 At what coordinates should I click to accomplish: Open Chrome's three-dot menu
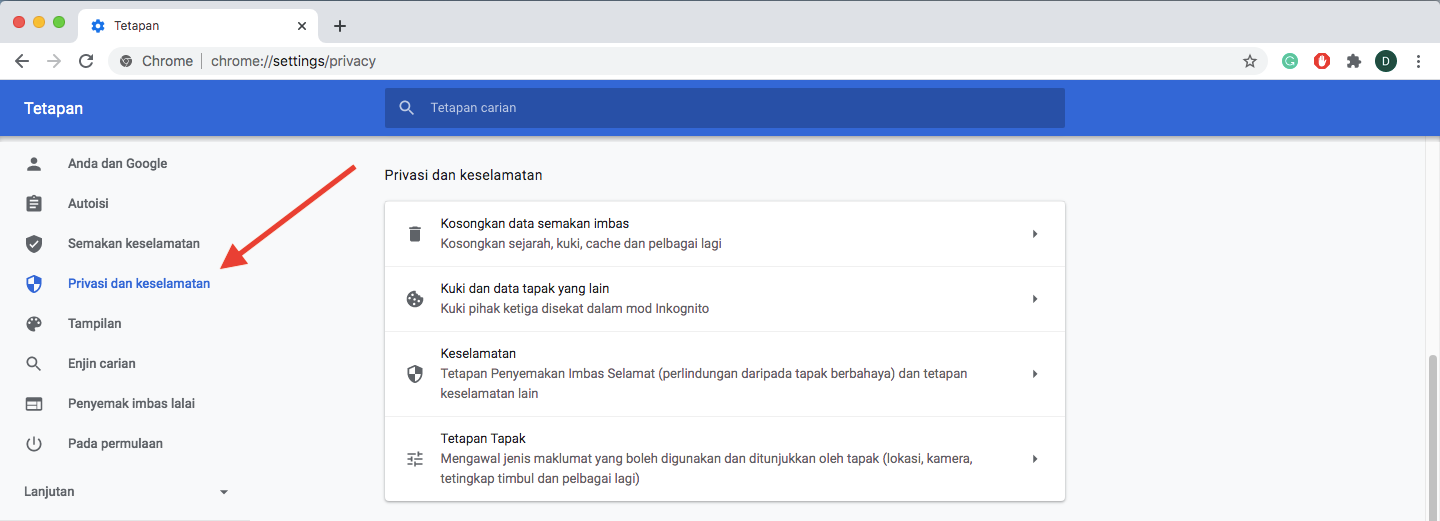pyautogui.click(x=1418, y=61)
